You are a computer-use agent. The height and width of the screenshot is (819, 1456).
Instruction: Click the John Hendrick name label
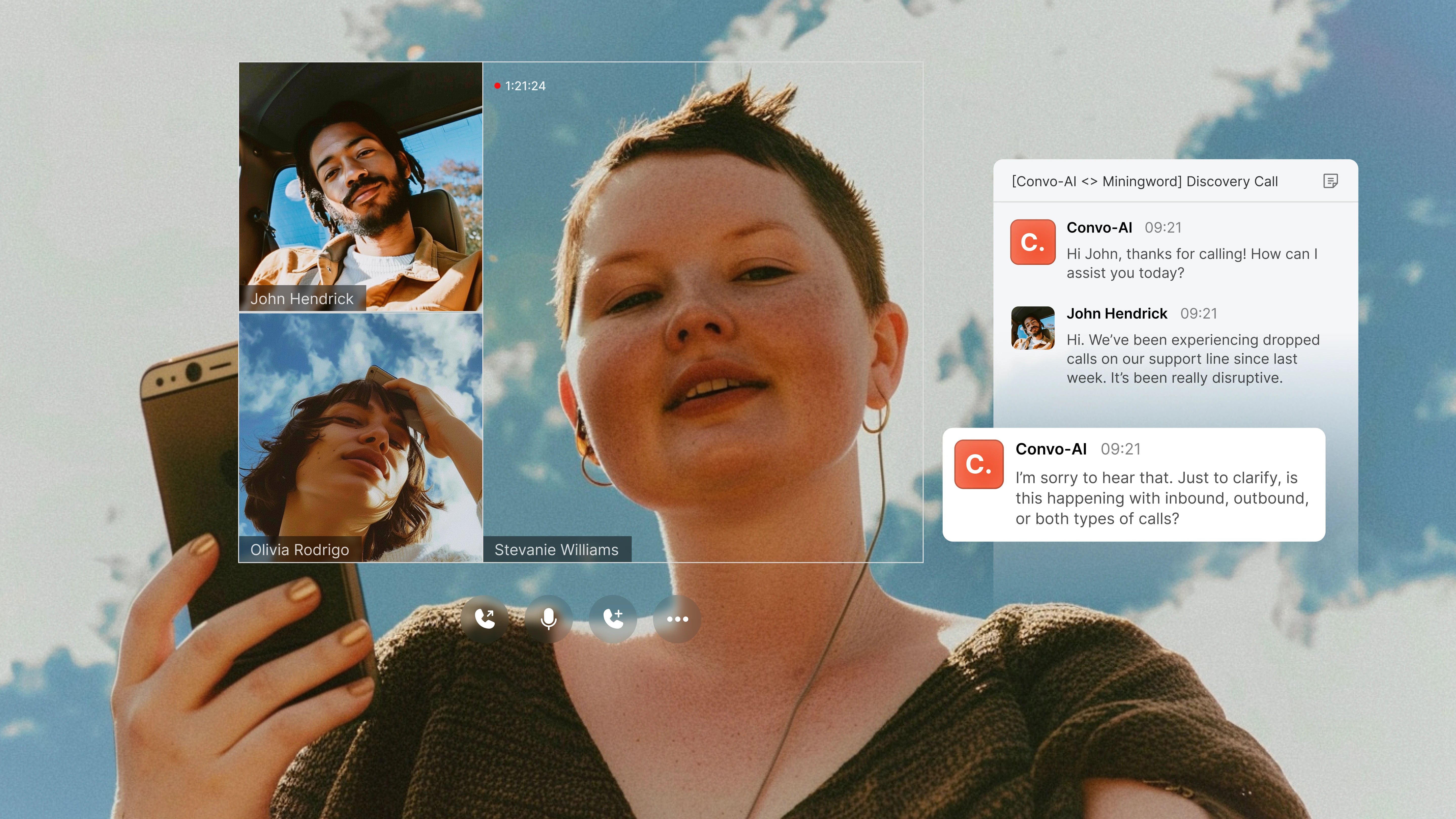302,299
